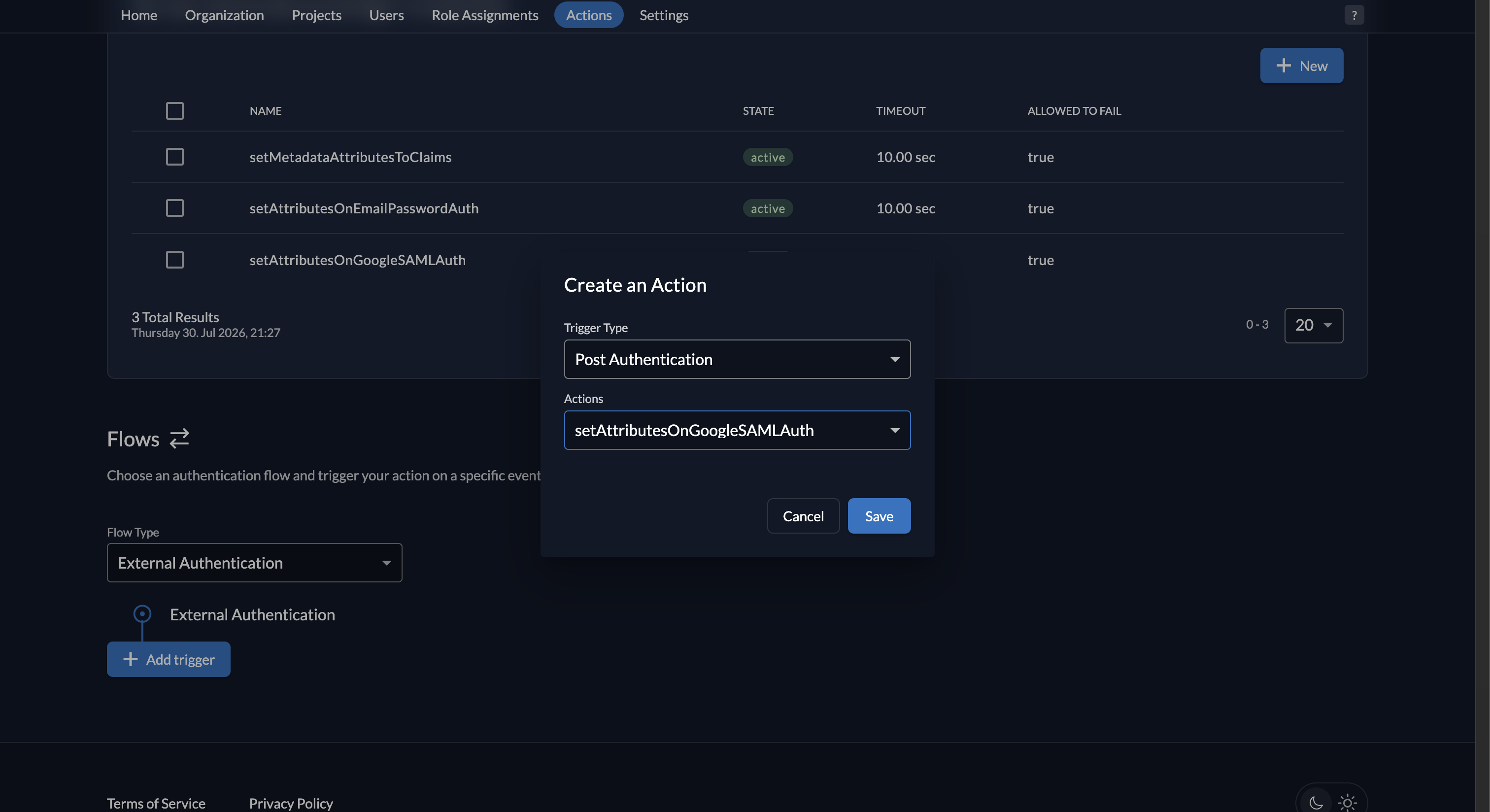The height and width of the screenshot is (812, 1490).
Task: Click the New action button
Action: 1301,66
